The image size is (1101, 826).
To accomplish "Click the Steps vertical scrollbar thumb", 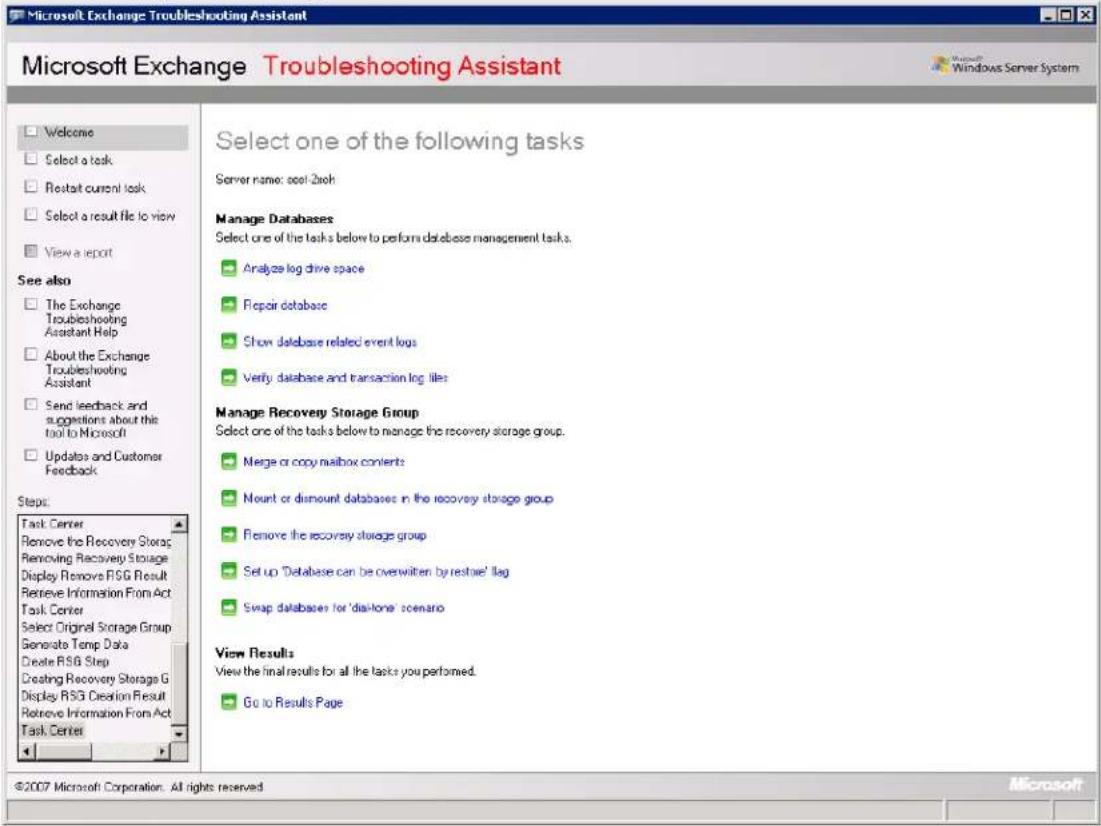I will (179, 683).
